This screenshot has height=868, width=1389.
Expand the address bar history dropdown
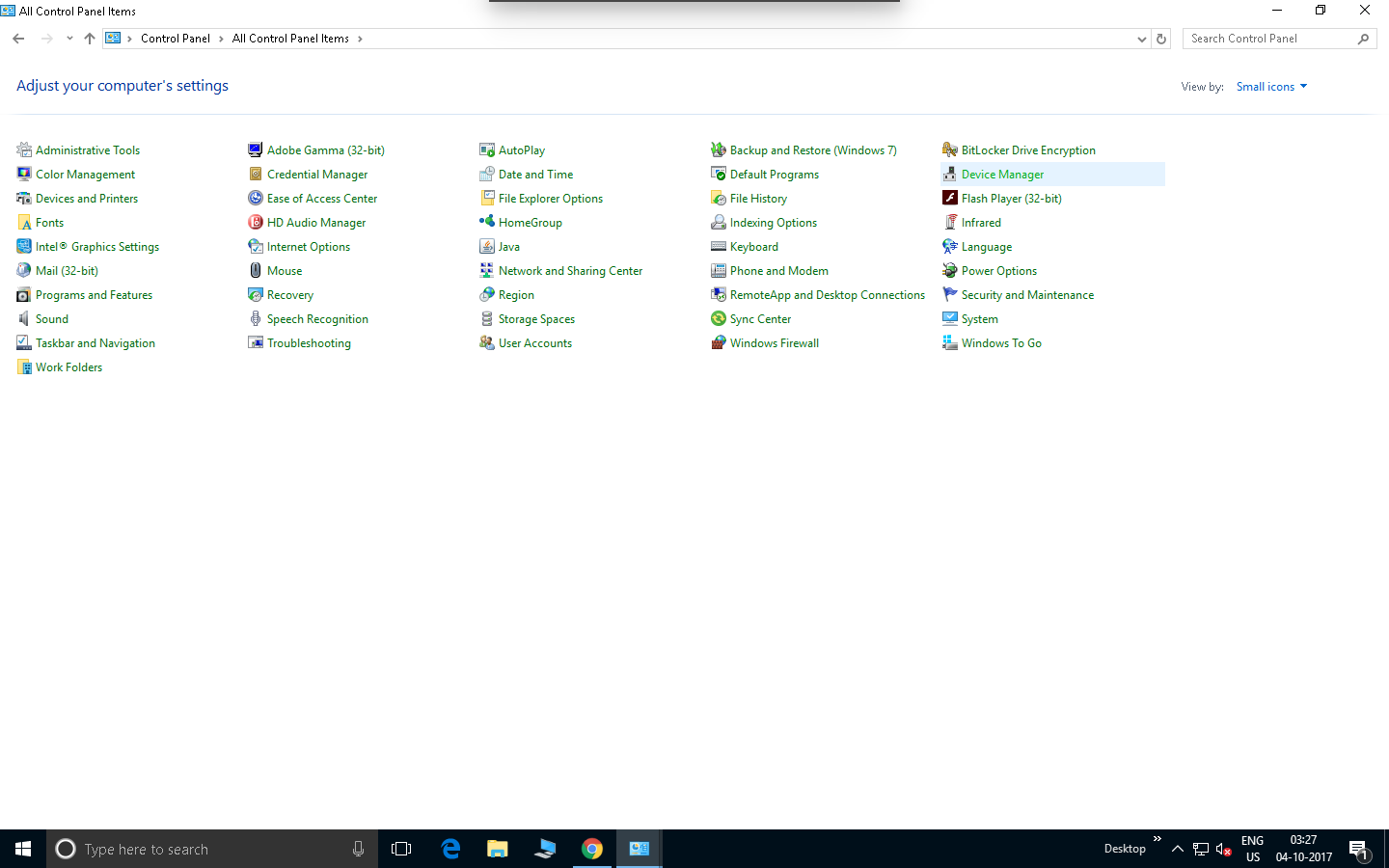pyautogui.click(x=1142, y=39)
